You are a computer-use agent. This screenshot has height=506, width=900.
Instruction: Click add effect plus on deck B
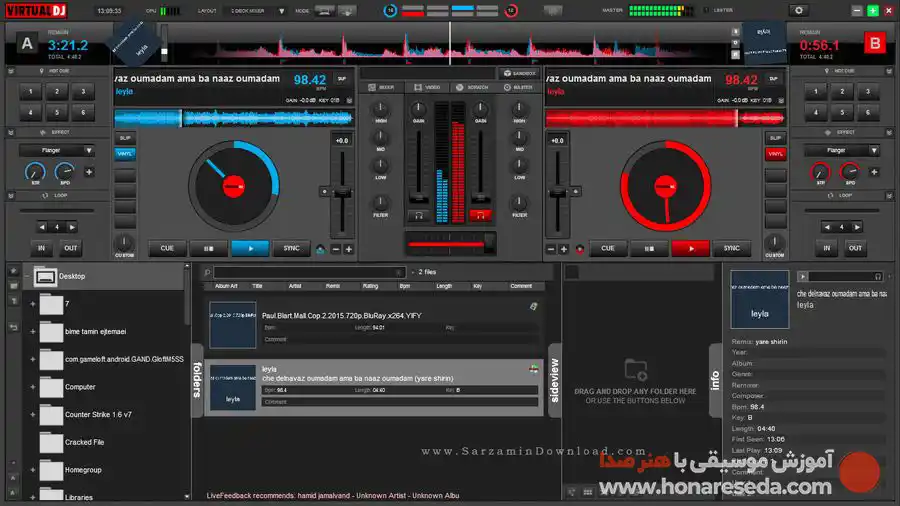pos(874,172)
